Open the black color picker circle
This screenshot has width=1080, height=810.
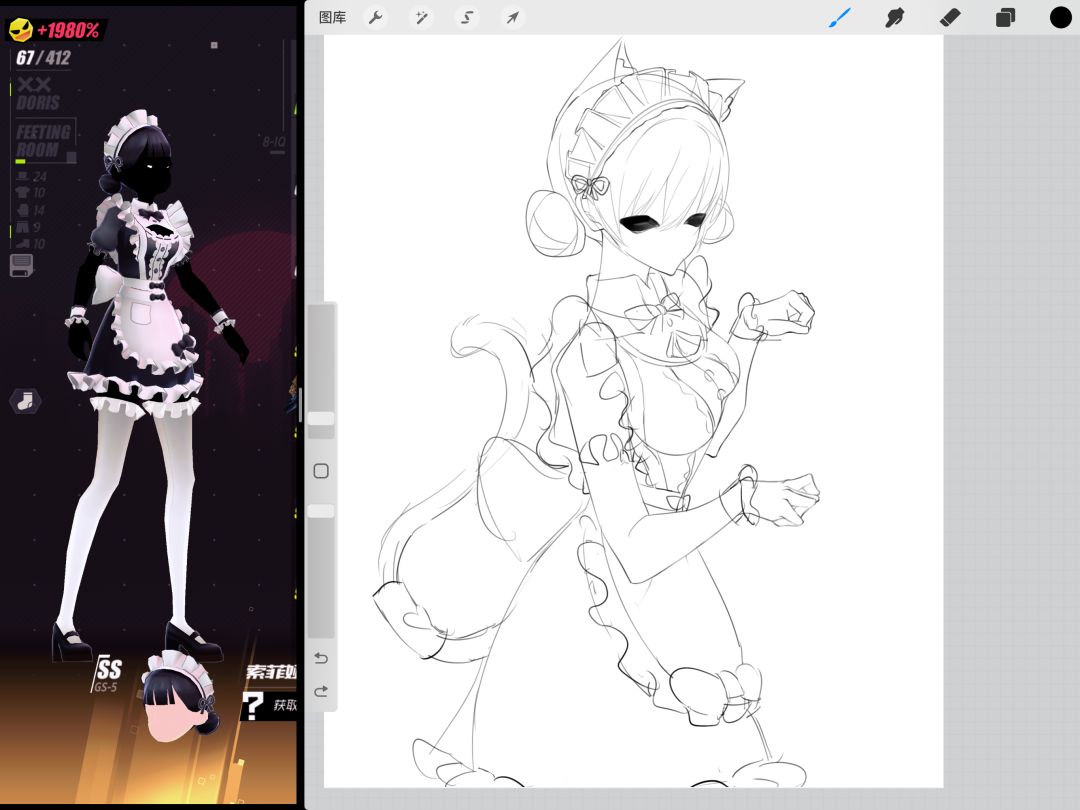point(1060,17)
